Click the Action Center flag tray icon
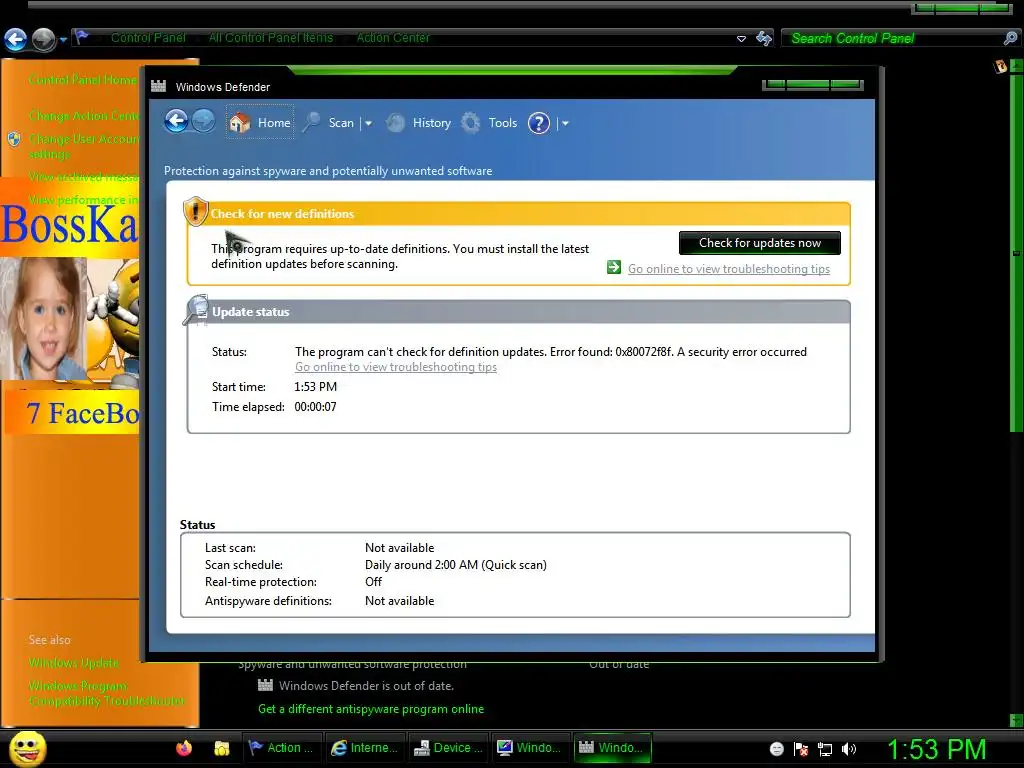Screen dimensions: 1024x768 [x=801, y=749]
